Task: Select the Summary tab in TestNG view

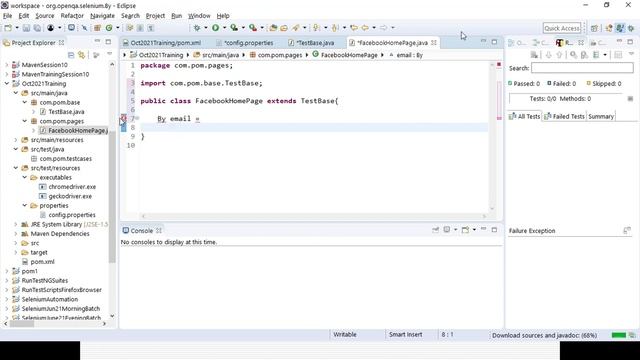Action: tap(601, 116)
